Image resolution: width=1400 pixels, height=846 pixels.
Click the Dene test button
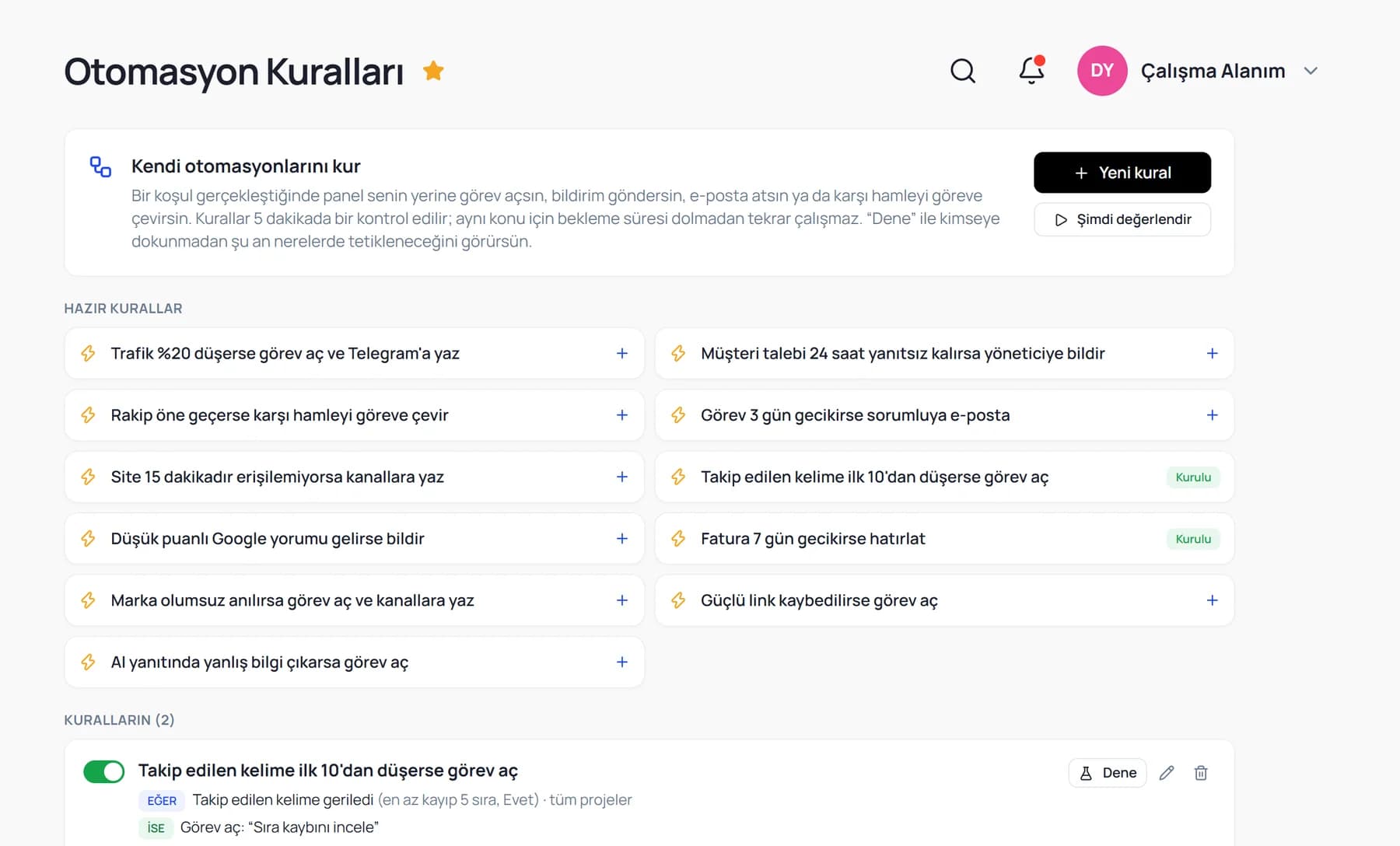pos(1107,773)
